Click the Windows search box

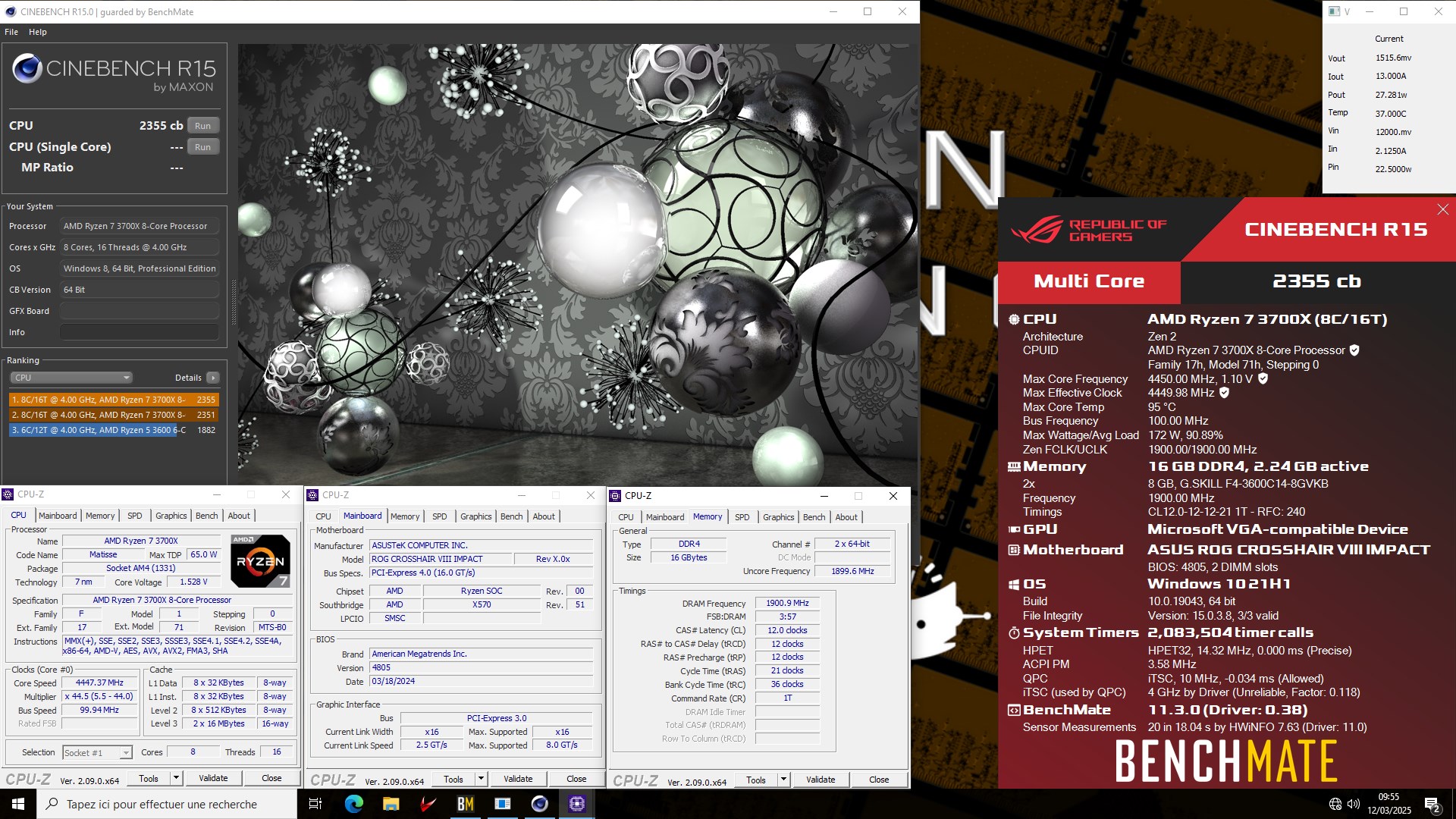pyautogui.click(x=167, y=804)
